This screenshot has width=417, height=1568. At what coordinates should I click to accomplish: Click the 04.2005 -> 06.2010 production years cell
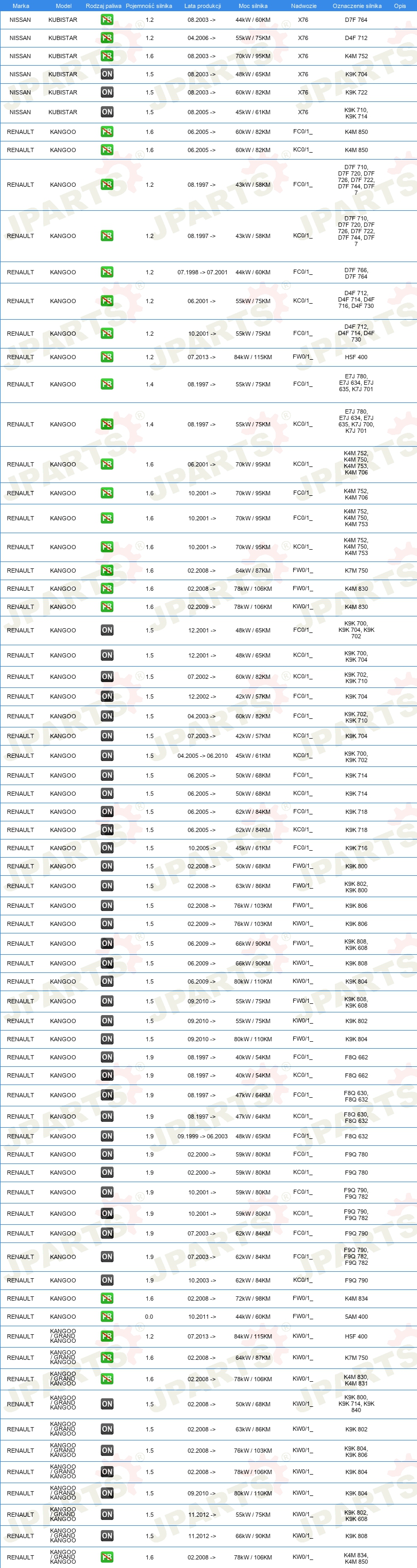(203, 755)
